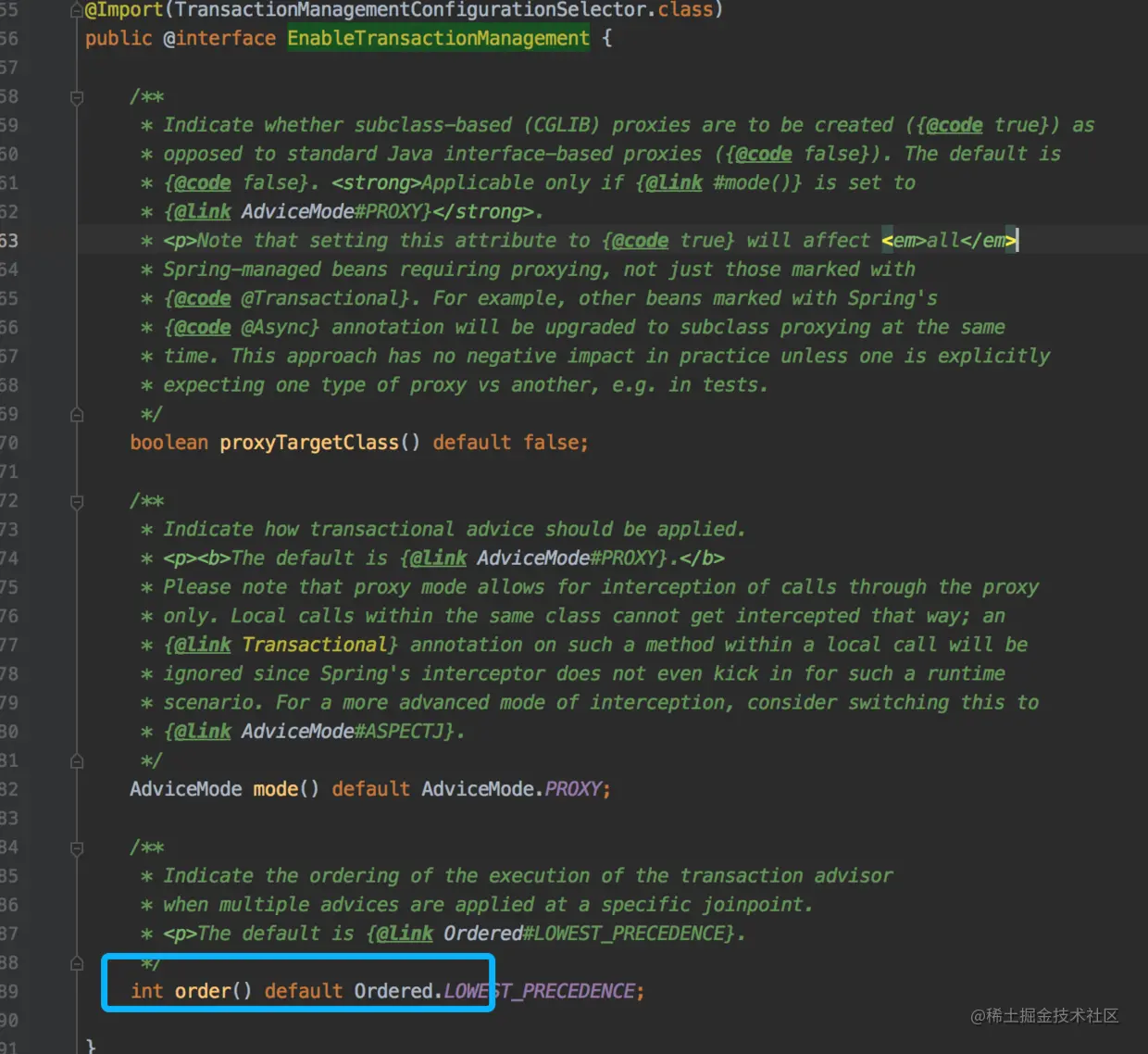The image size is (1148, 1054).
Task: Click the closing </em> tag
Action: click(x=989, y=241)
